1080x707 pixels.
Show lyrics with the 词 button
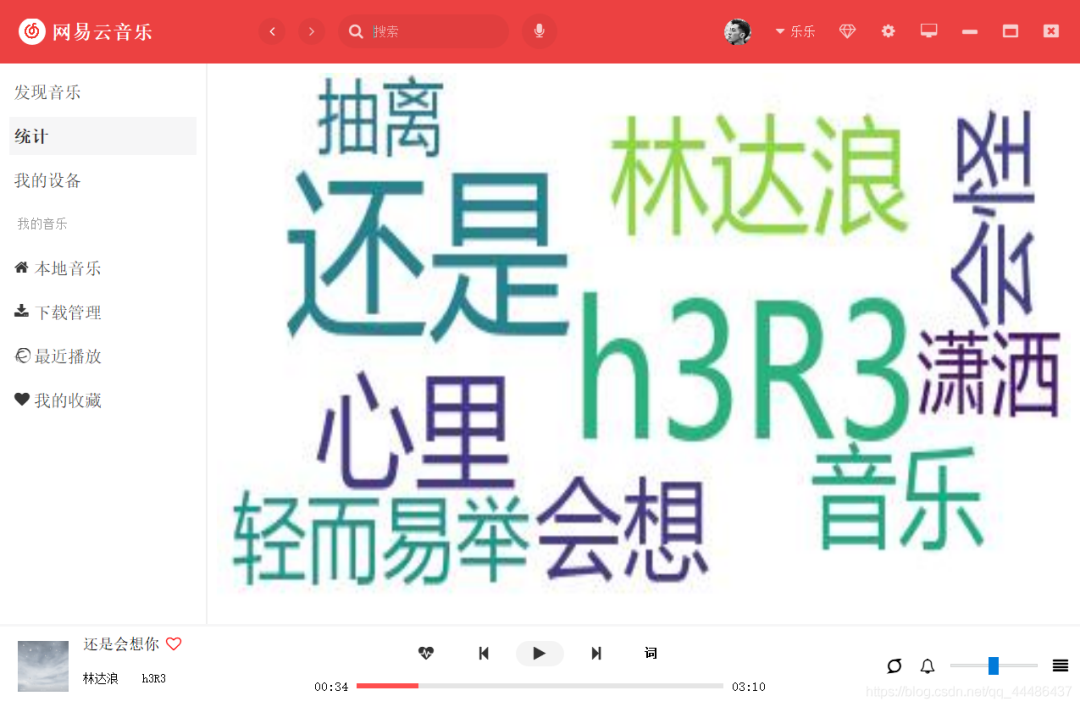pos(651,653)
